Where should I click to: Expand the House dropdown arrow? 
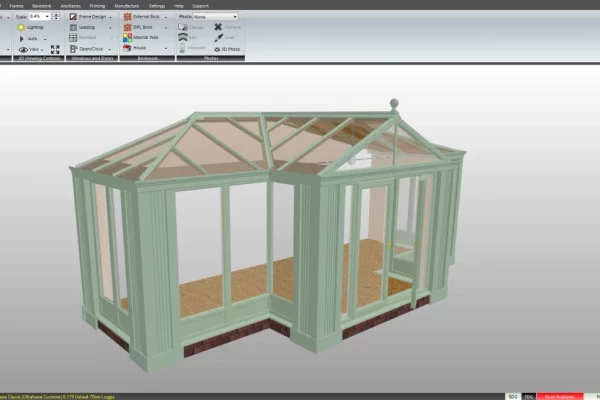pyautogui.click(x=166, y=48)
